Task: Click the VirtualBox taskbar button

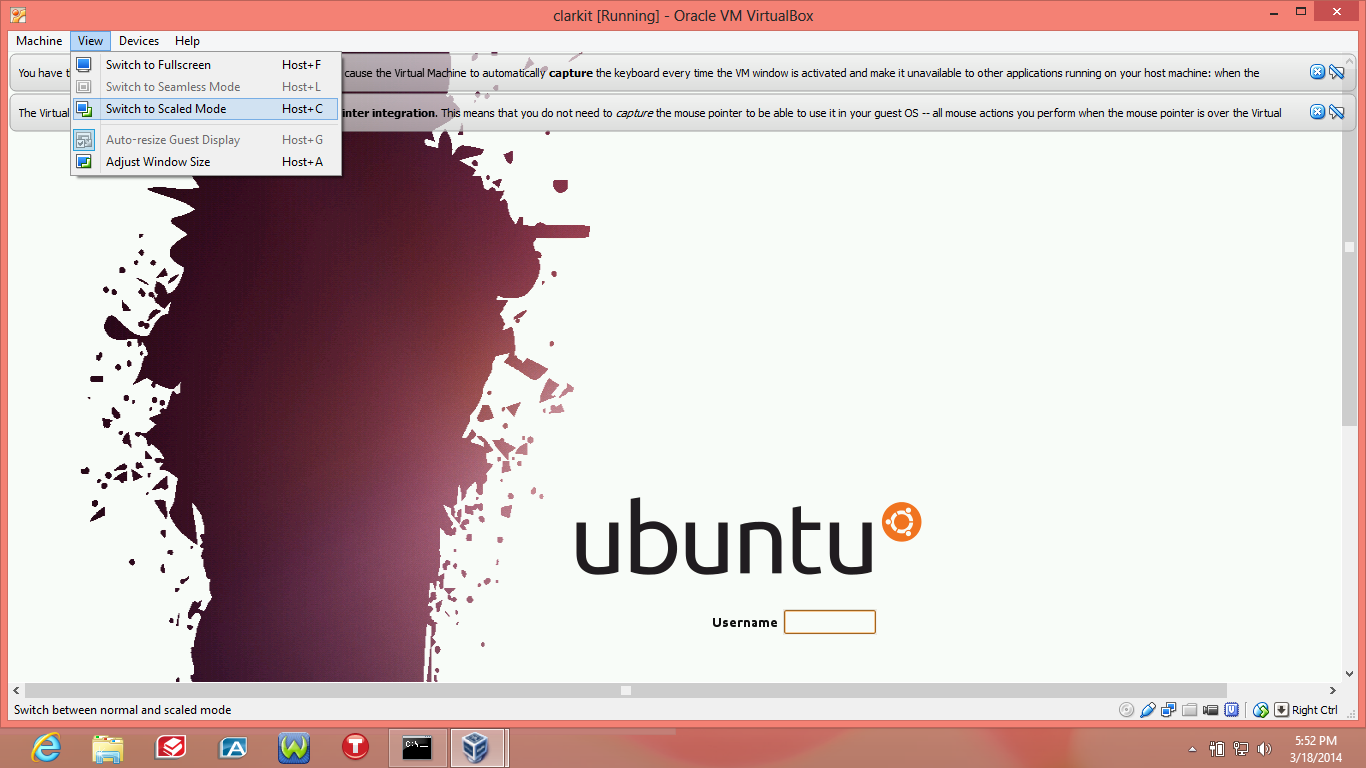Action: pos(478,747)
